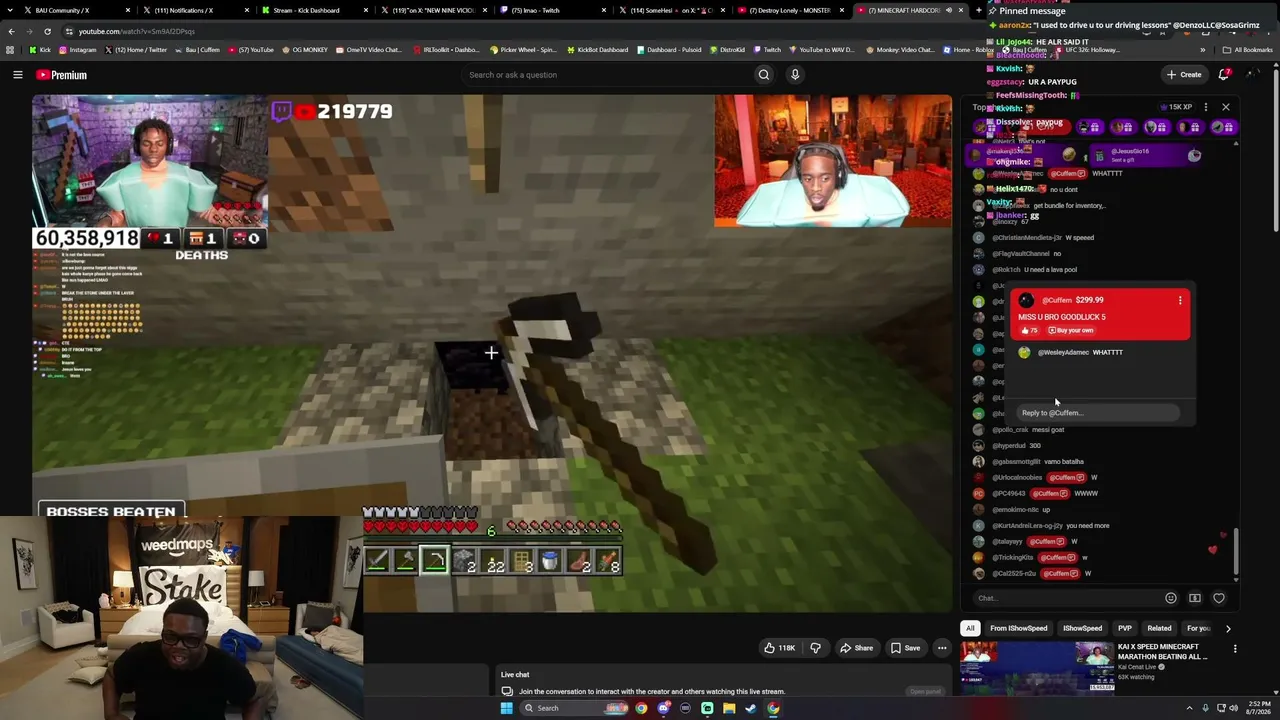Open YouTube notifications bell
The width and height of the screenshot is (1280, 720).
(1224, 74)
